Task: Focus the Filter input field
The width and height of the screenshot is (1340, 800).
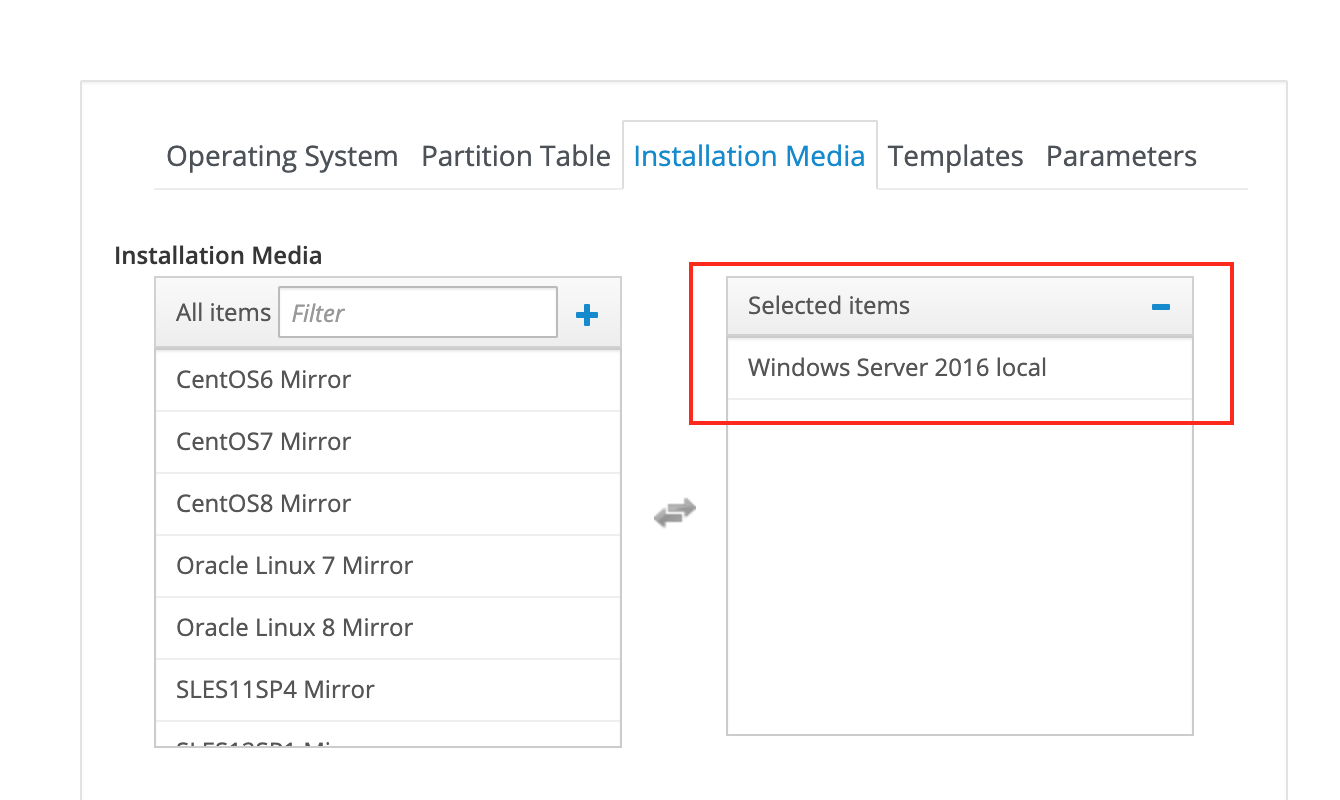Action: click(418, 313)
